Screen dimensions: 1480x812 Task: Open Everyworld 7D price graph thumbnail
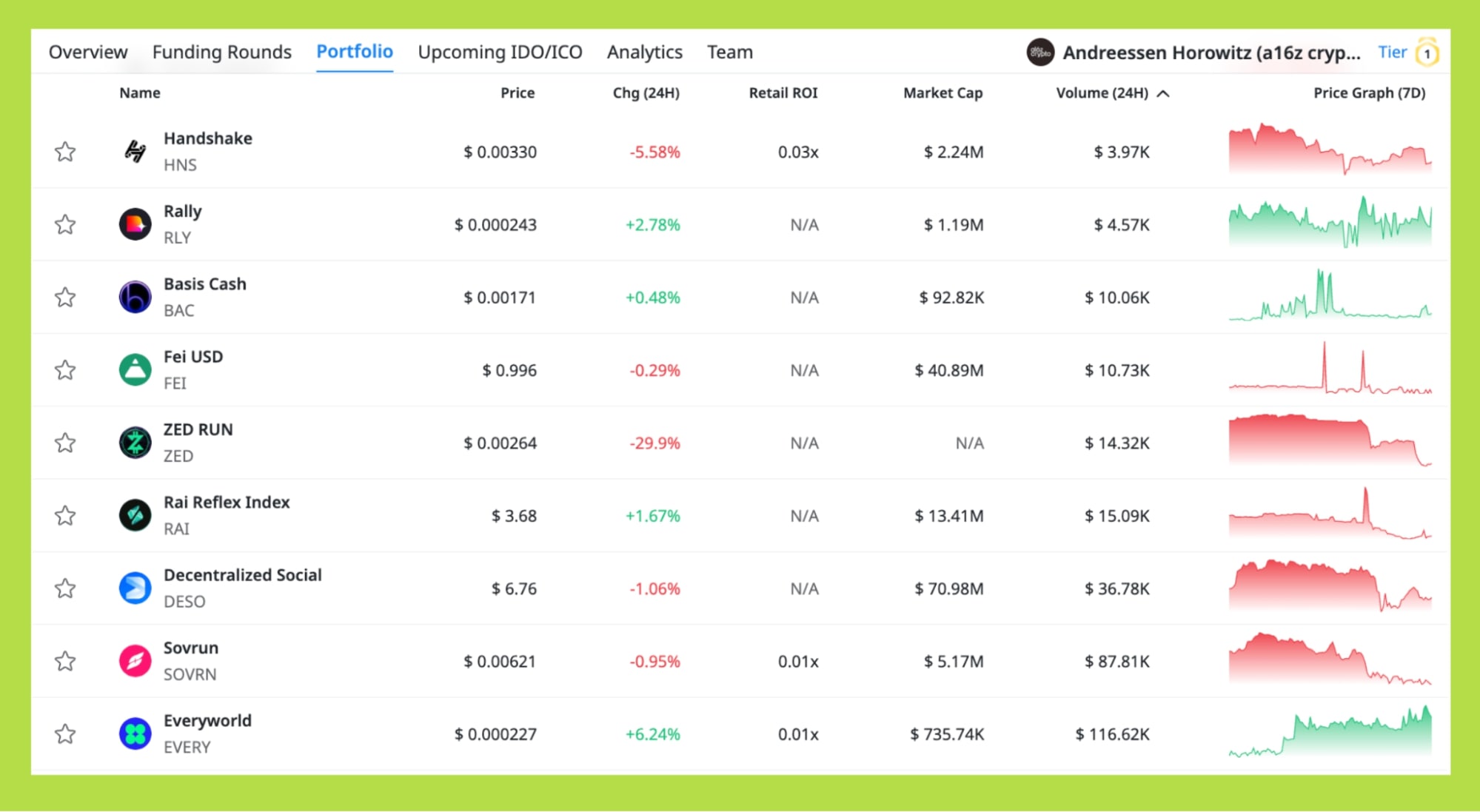point(1330,733)
